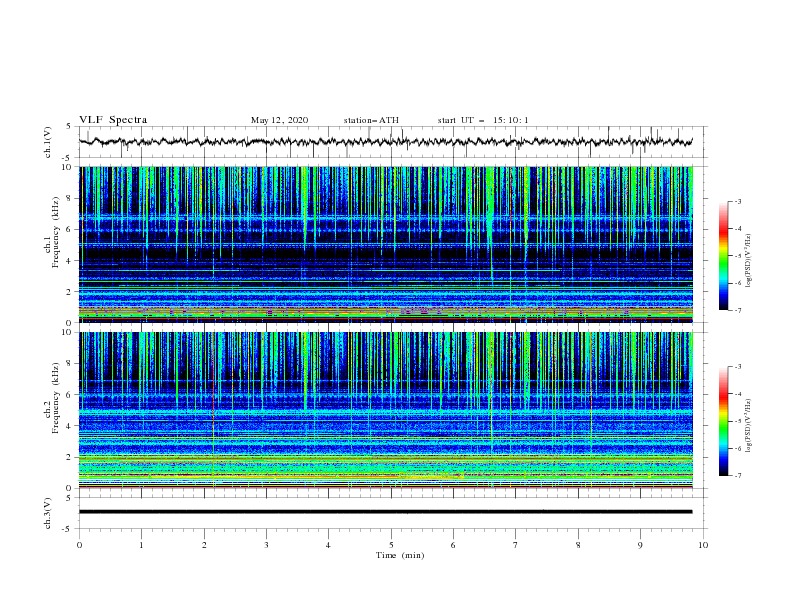Click the "VLF Spectra" plot title
The image size is (792, 612).
pyautogui.click(x=113, y=120)
